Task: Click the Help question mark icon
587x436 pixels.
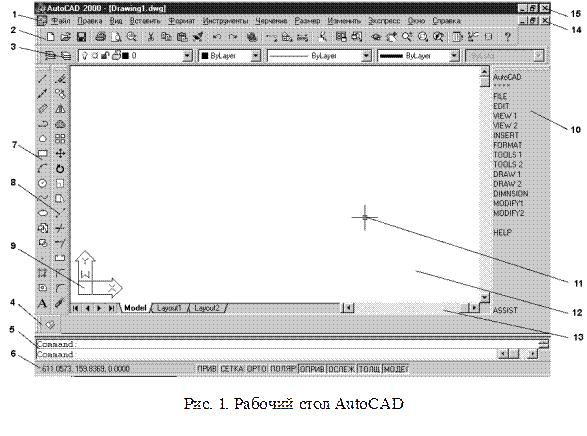Action: click(507, 37)
